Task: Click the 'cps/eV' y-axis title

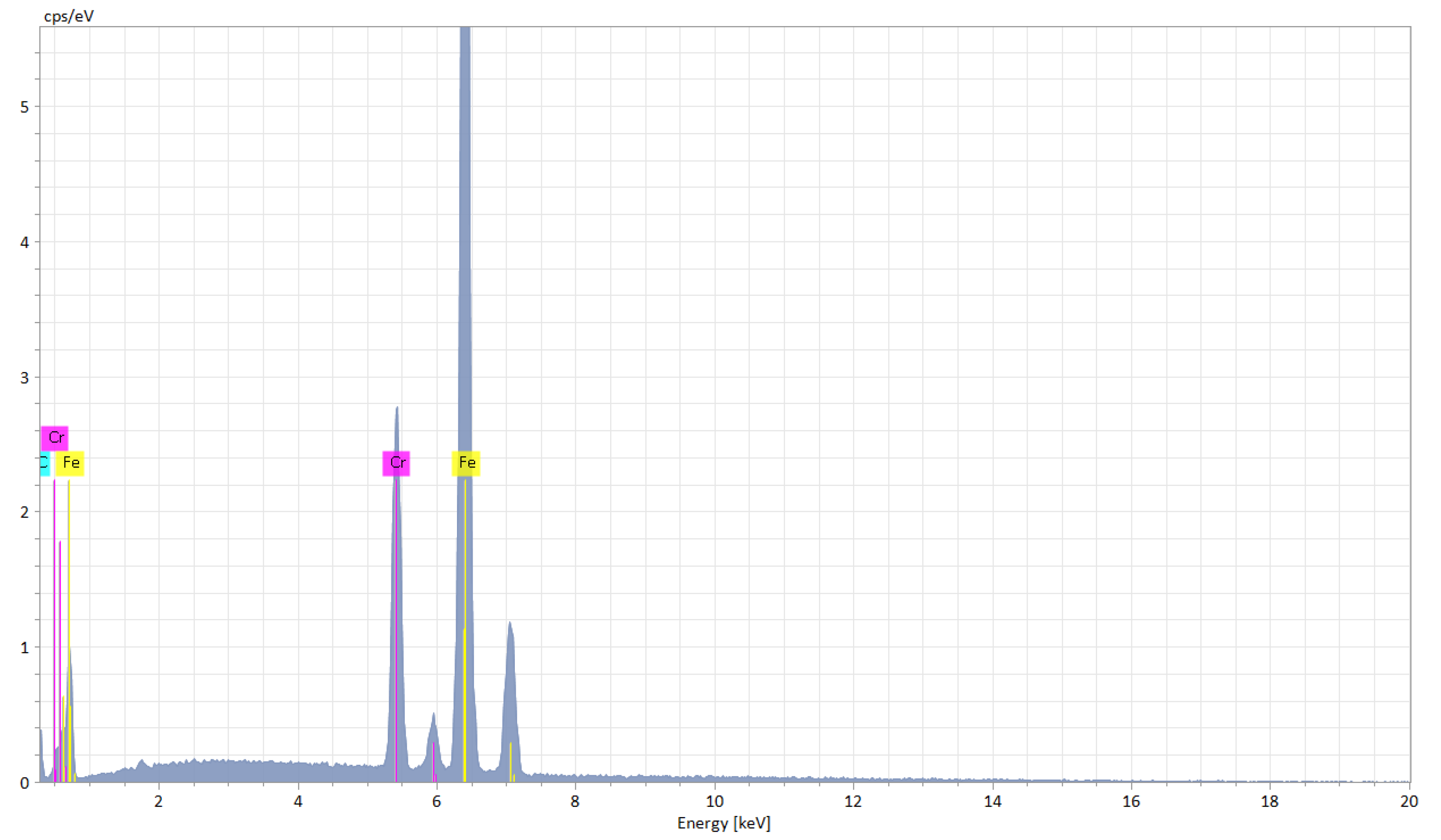Action: (x=69, y=16)
